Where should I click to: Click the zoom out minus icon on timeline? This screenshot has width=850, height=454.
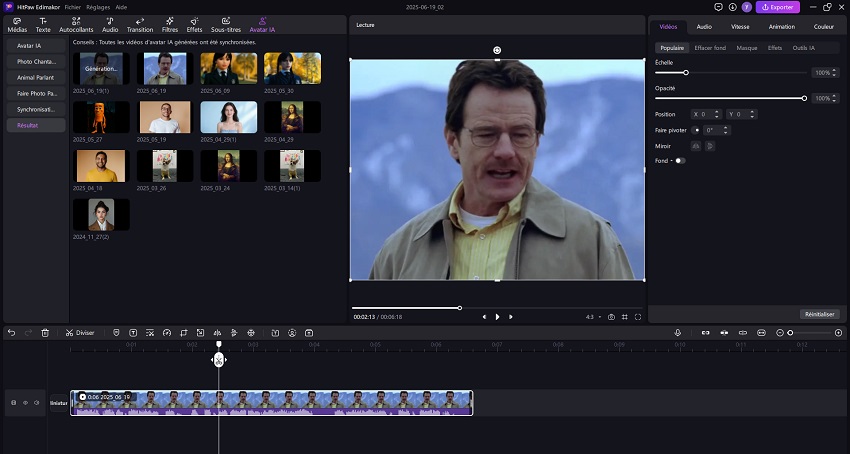tap(780, 332)
